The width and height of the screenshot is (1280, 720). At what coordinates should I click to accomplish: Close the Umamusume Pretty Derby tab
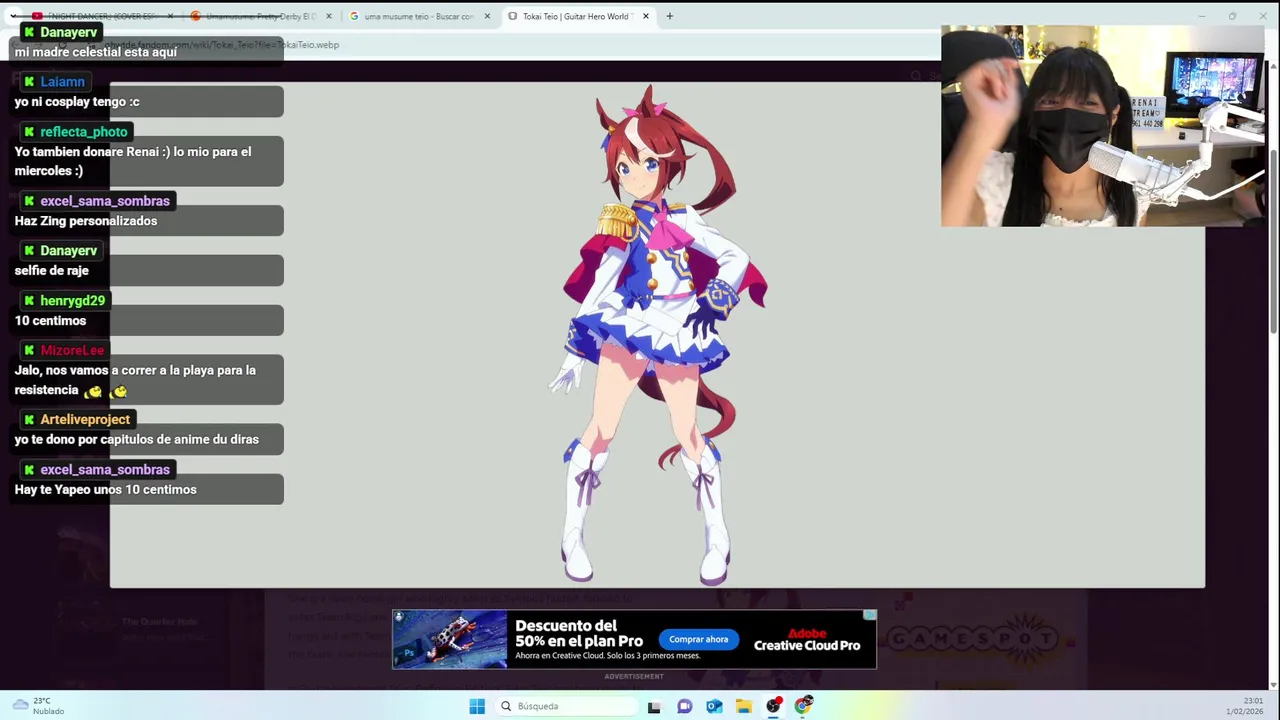(x=329, y=16)
